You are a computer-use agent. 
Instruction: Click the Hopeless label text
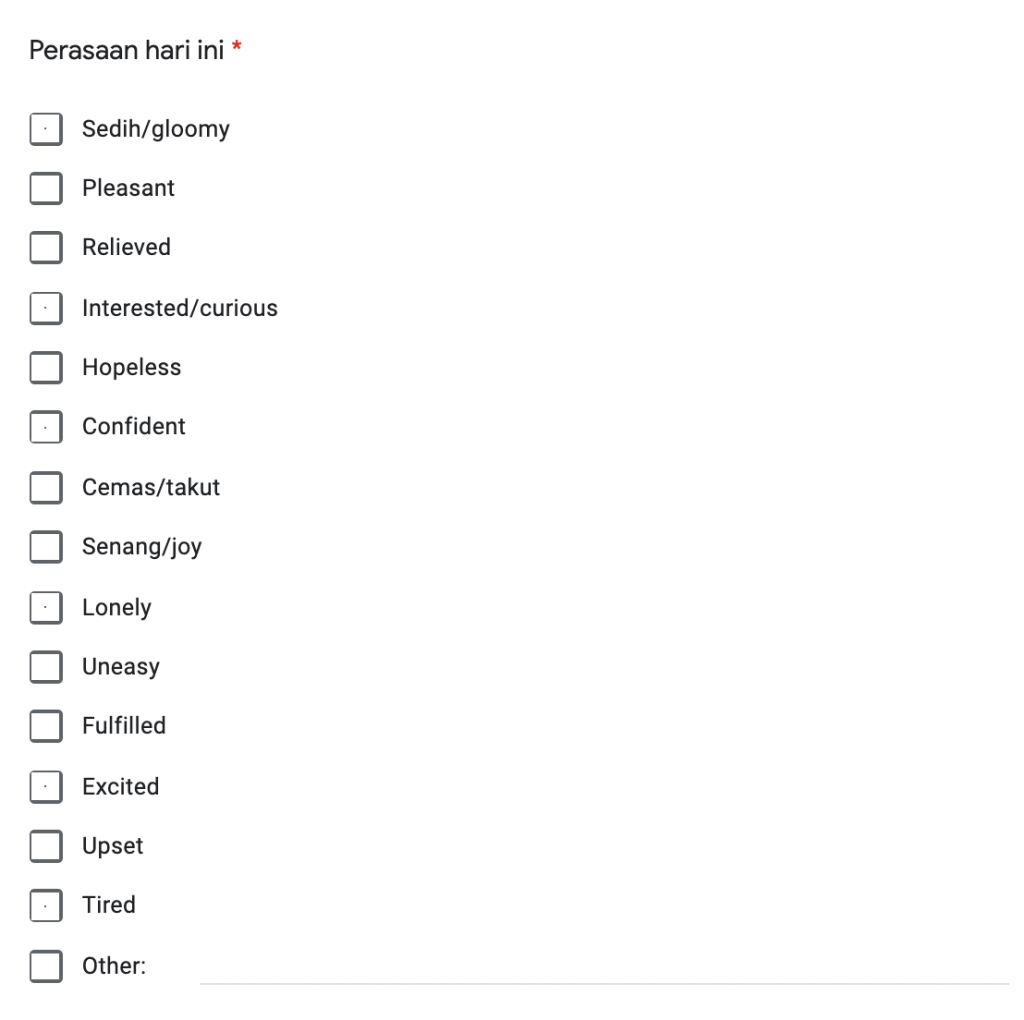(x=131, y=368)
